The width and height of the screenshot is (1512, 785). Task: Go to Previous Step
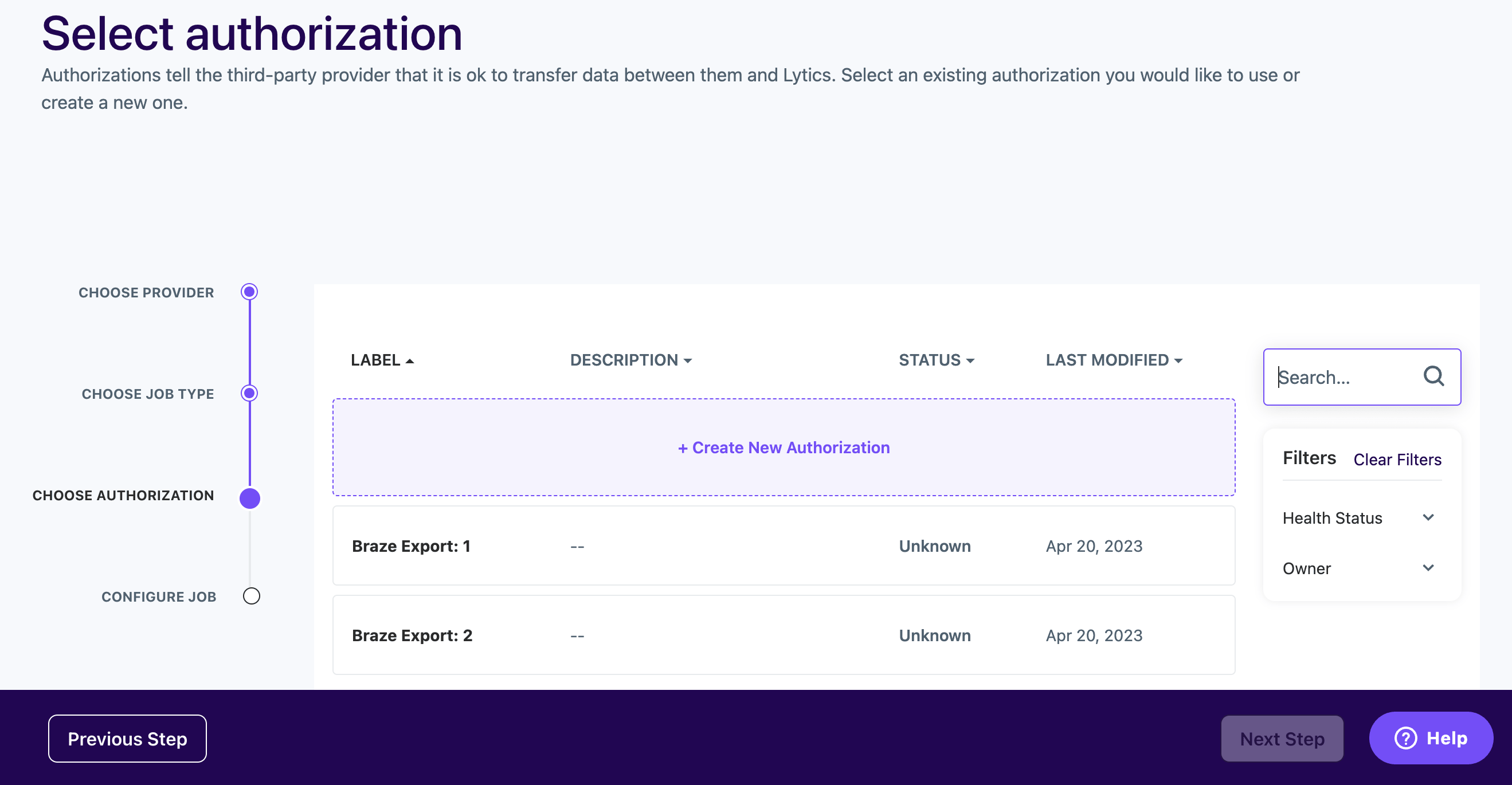tap(127, 739)
